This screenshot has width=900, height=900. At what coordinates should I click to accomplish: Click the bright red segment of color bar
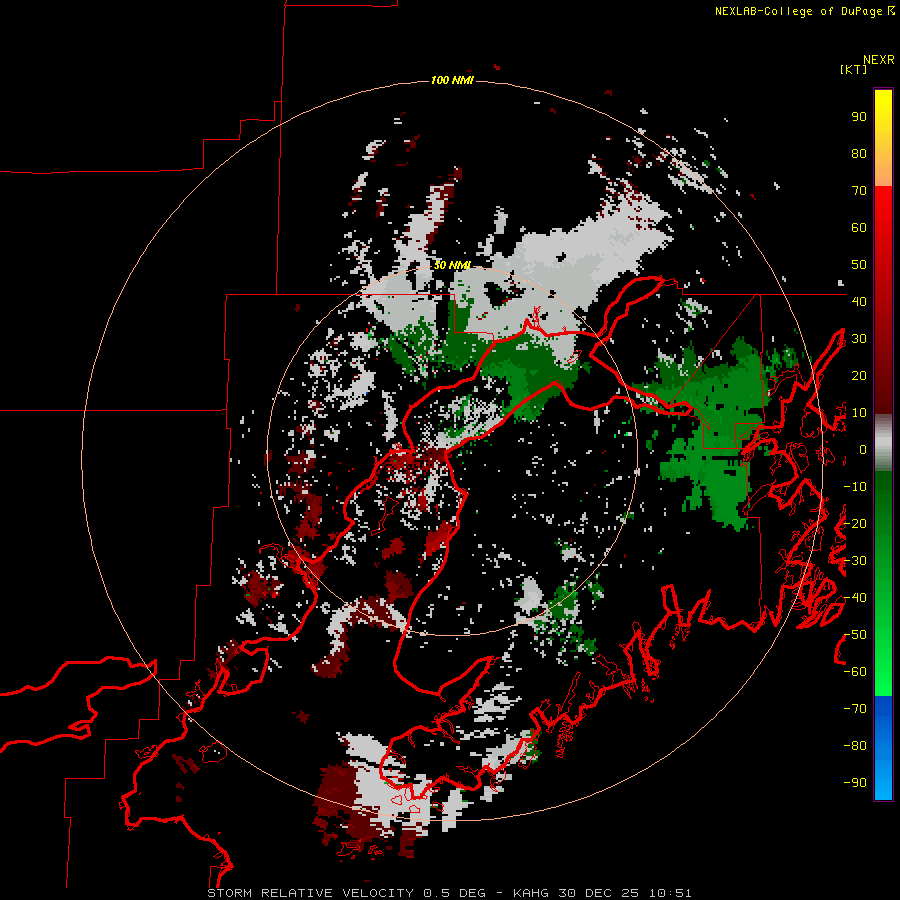883,230
